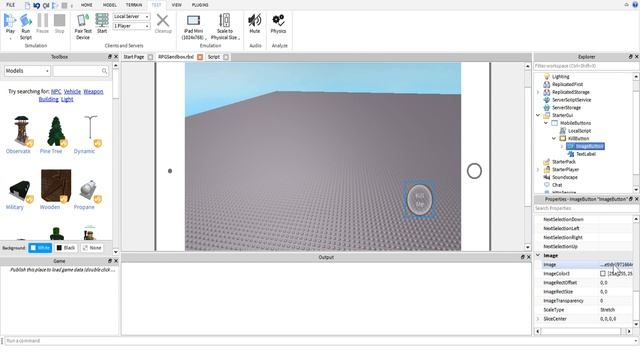Click the Stop simulation icon

pyautogui.click(x=60, y=20)
